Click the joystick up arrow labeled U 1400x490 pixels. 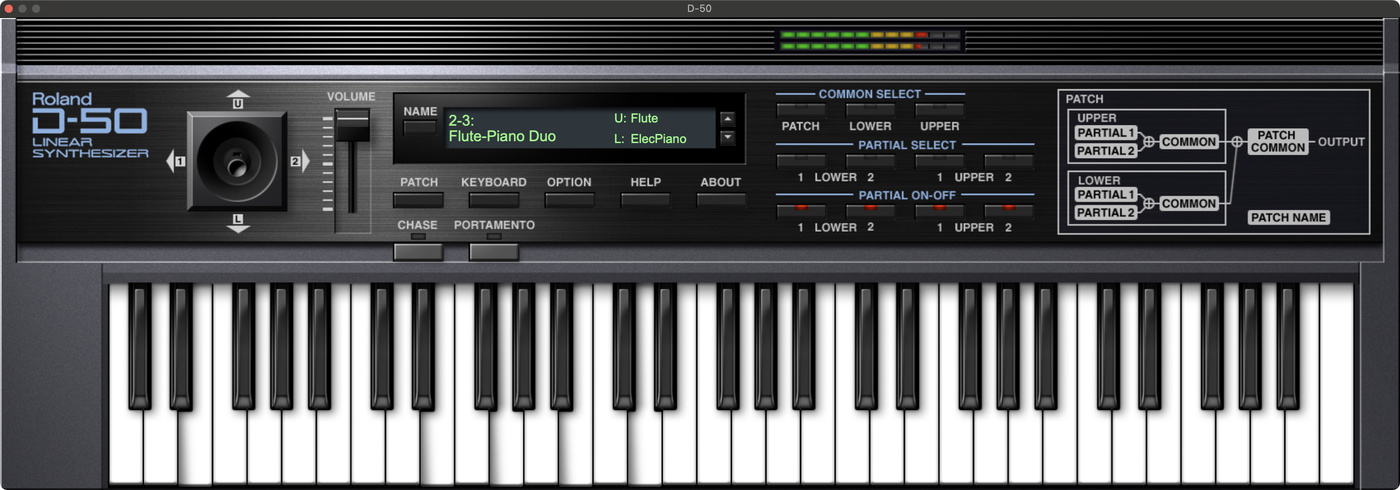tap(238, 99)
